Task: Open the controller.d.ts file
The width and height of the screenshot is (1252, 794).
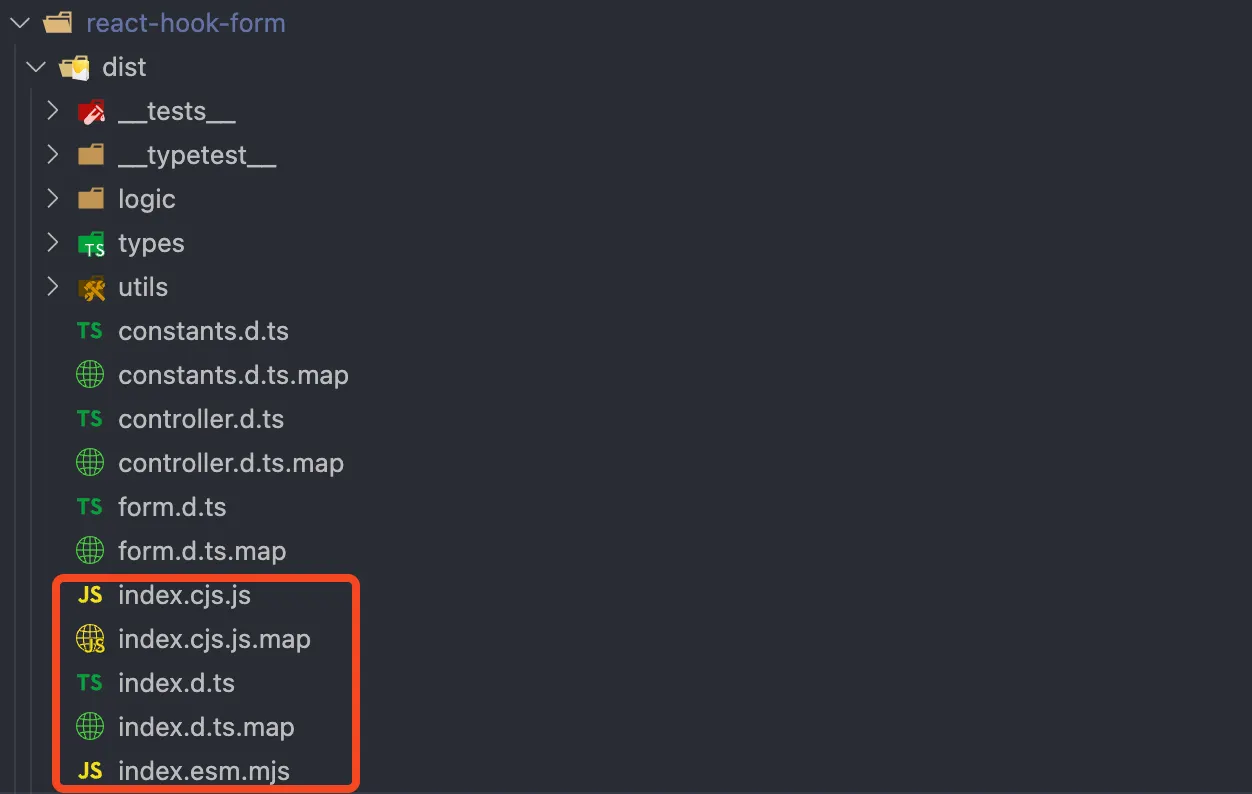Action: [x=201, y=419]
